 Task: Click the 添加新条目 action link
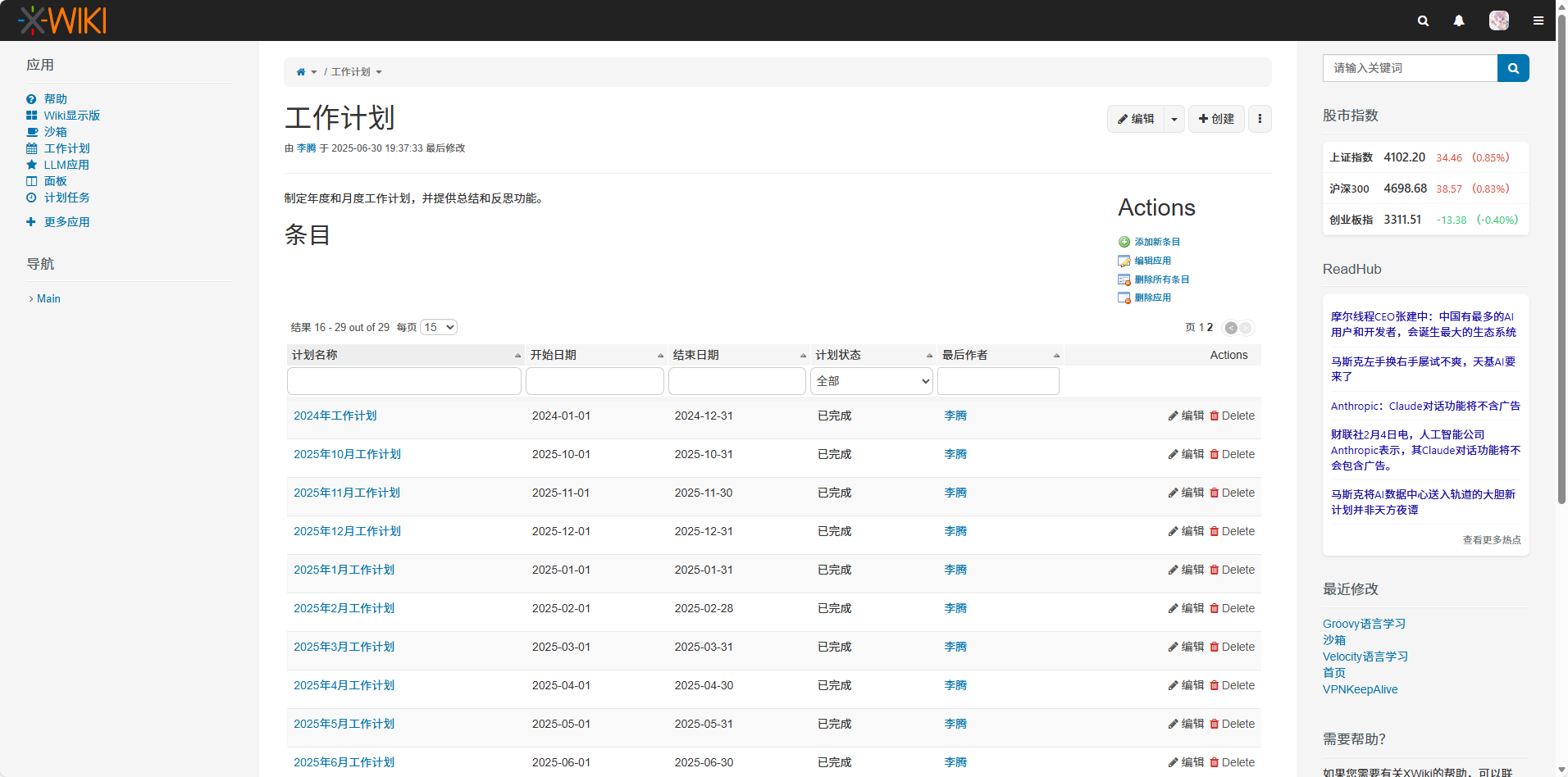pyautogui.click(x=1156, y=242)
